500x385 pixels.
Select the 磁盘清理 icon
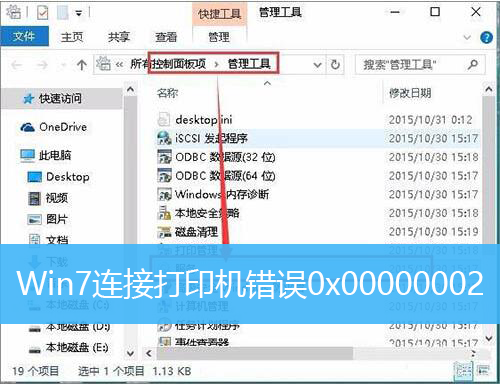point(164,231)
